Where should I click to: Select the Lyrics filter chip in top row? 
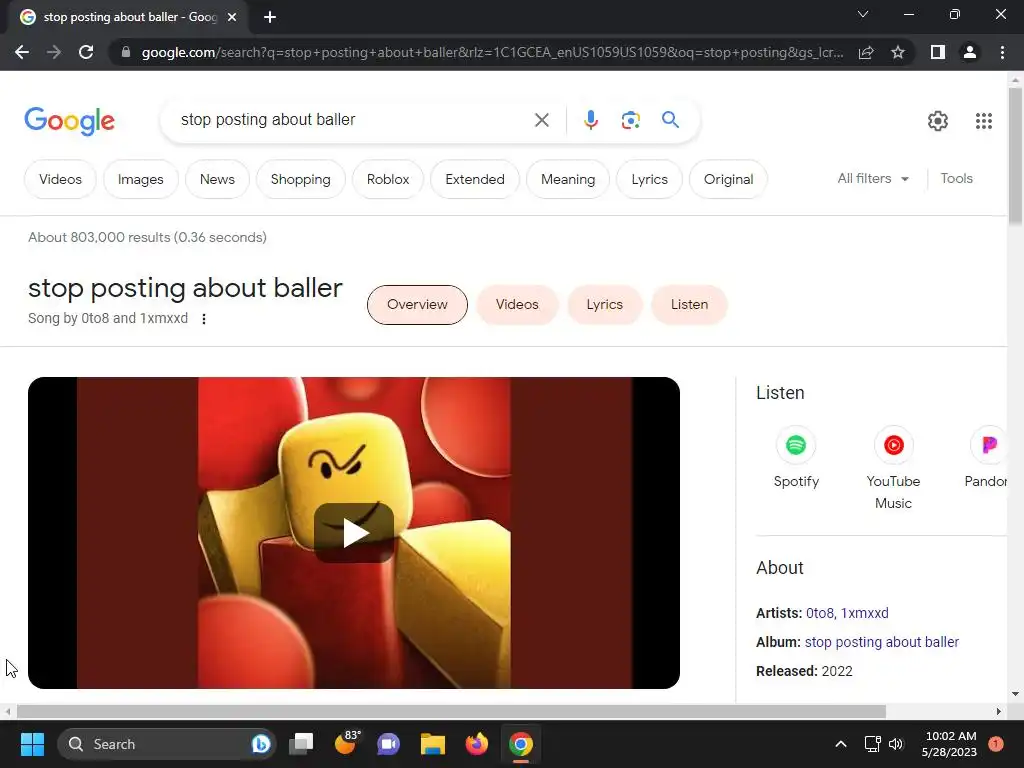tap(649, 179)
